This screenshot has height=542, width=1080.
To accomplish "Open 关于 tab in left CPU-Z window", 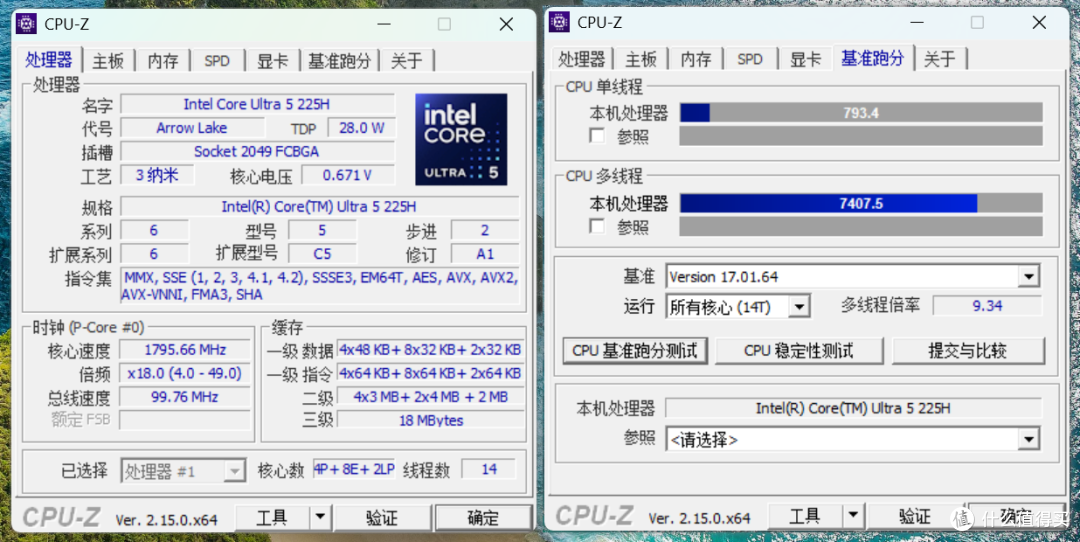I will [x=406, y=61].
